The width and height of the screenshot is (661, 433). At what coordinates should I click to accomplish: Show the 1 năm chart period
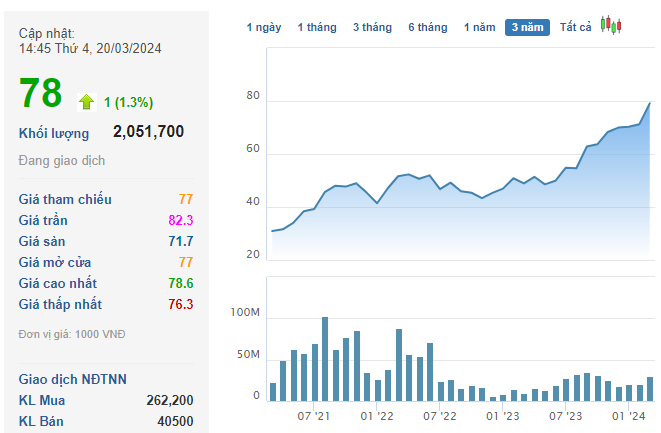479,28
